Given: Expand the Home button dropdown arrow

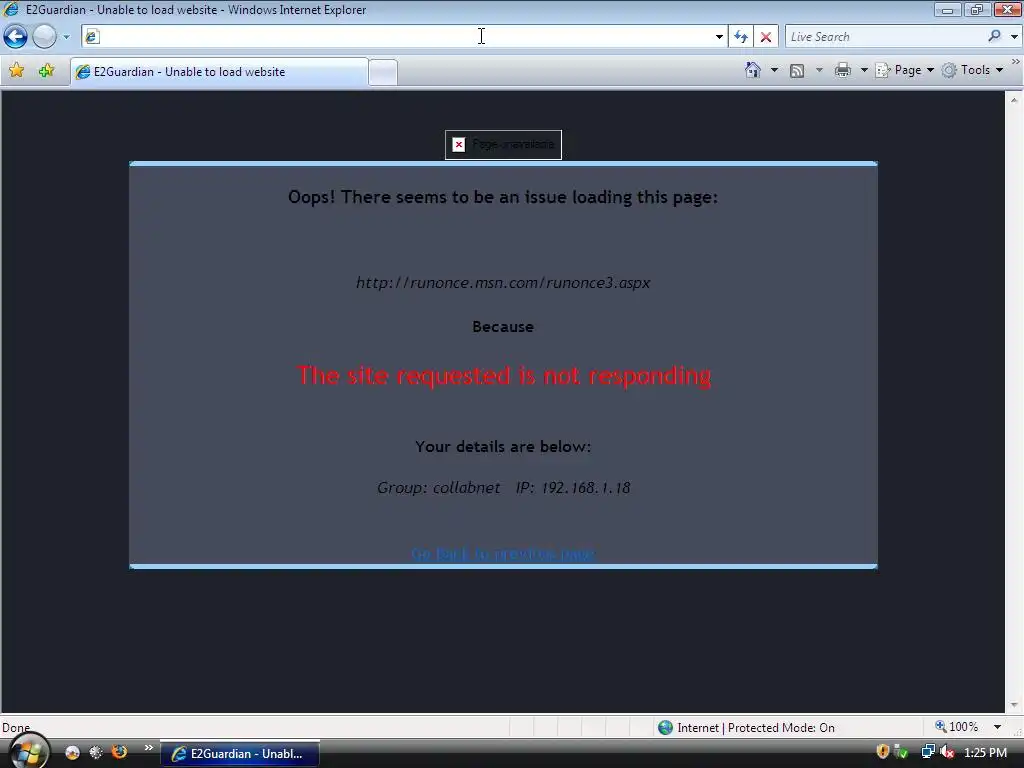Looking at the screenshot, I should (x=775, y=70).
